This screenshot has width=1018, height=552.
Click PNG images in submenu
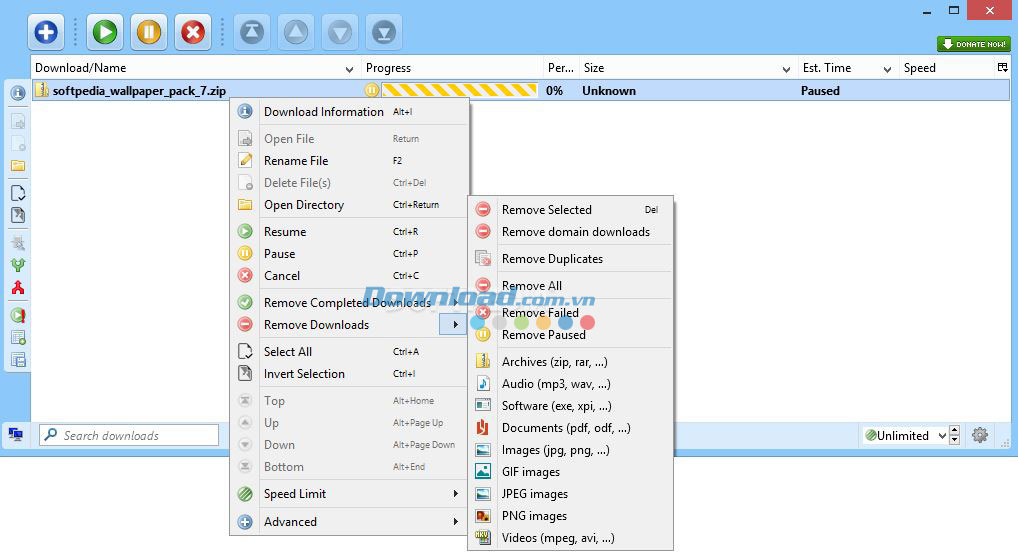tap(571, 516)
